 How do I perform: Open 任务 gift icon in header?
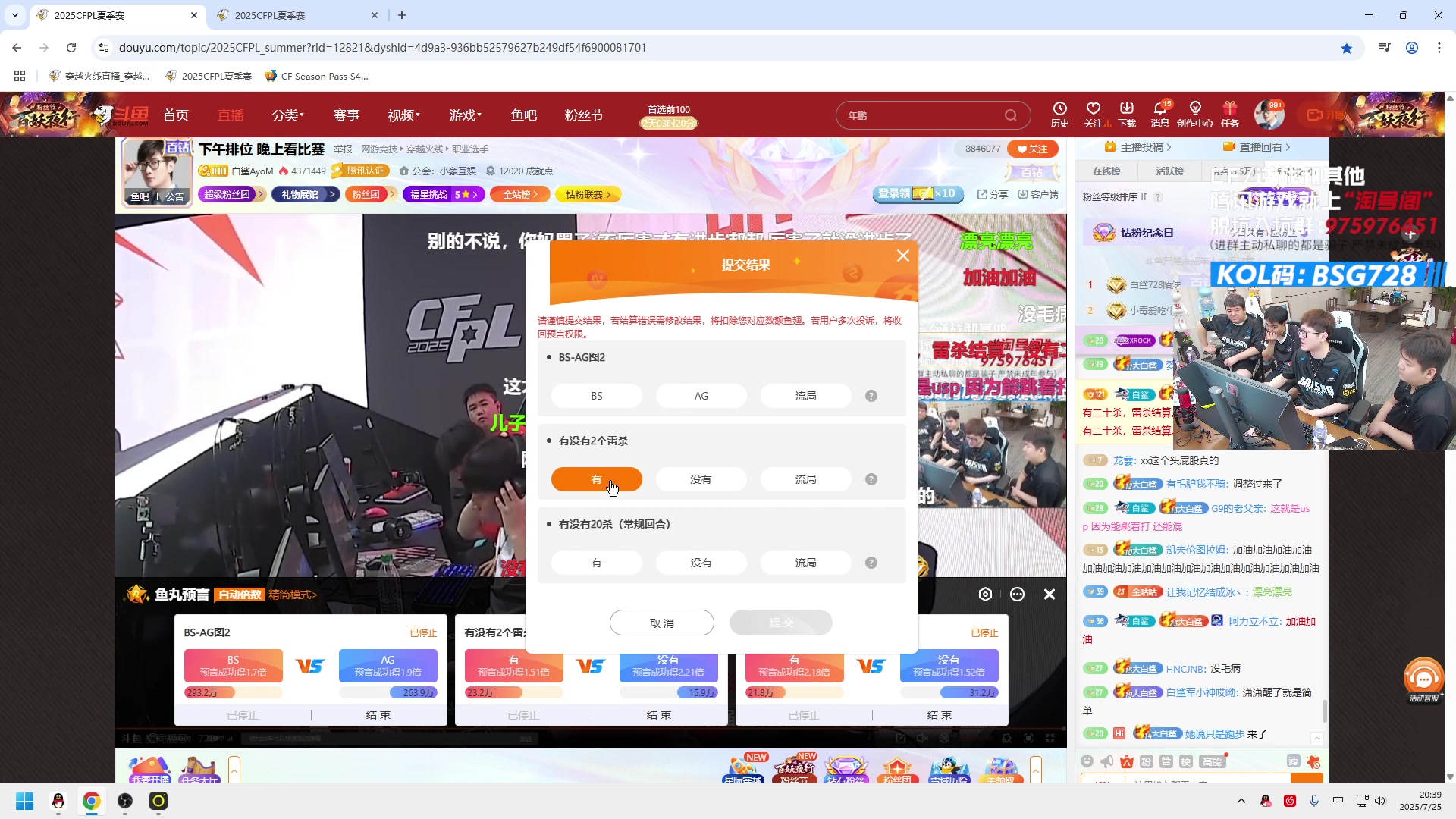(x=1230, y=115)
